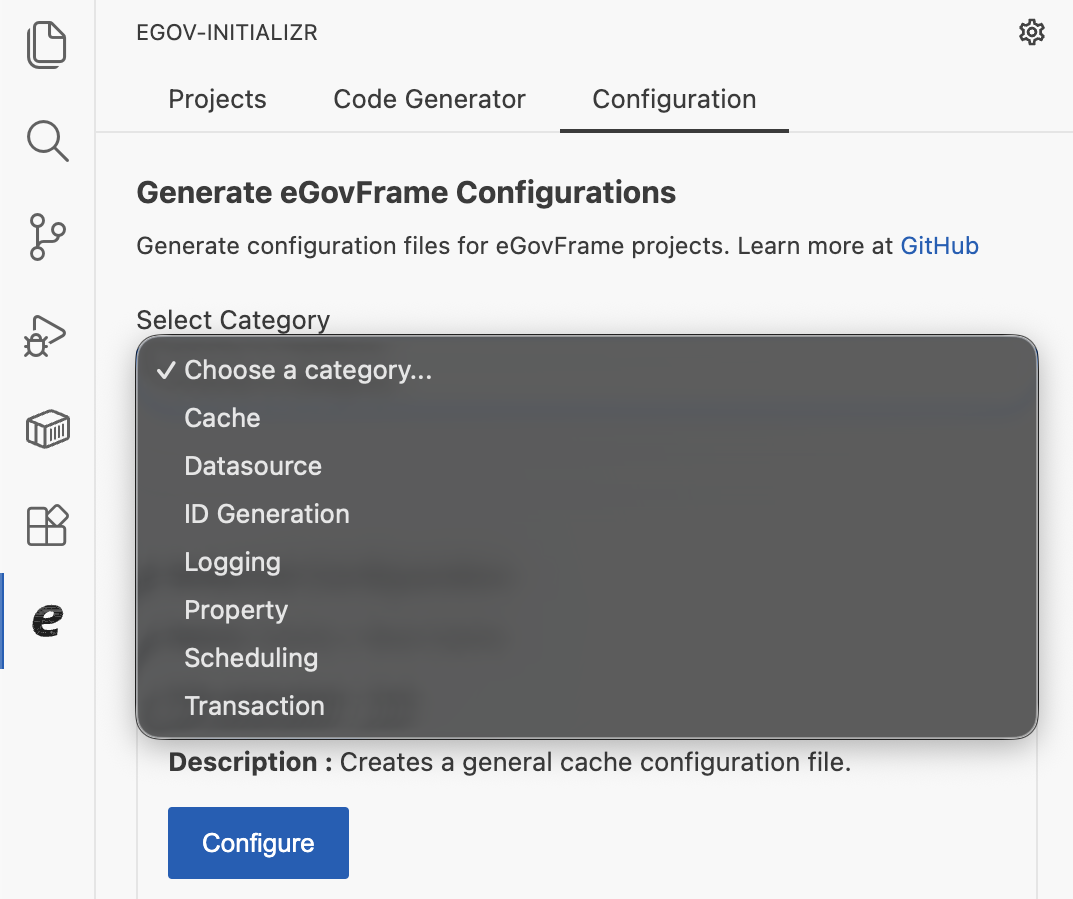The height and width of the screenshot is (899, 1073).
Task: Pick the ID Generation option
Action: point(267,514)
